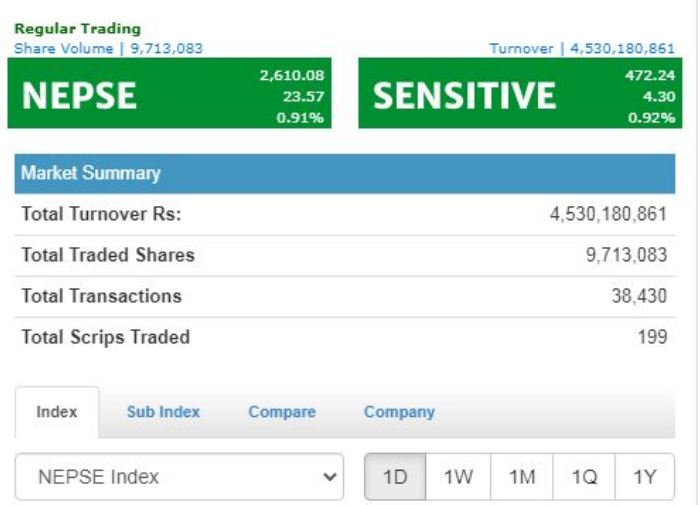Open the Sub Index tab
The width and height of the screenshot is (698, 505).
click(163, 412)
